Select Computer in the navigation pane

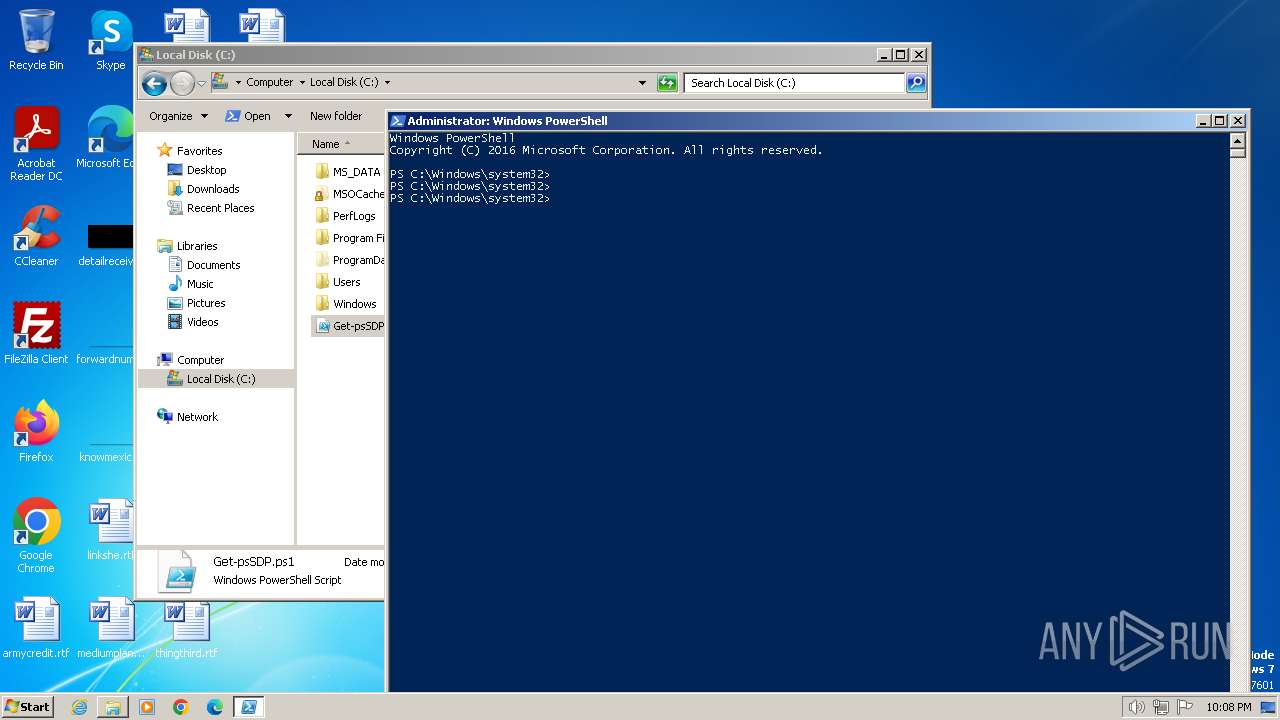[200, 360]
